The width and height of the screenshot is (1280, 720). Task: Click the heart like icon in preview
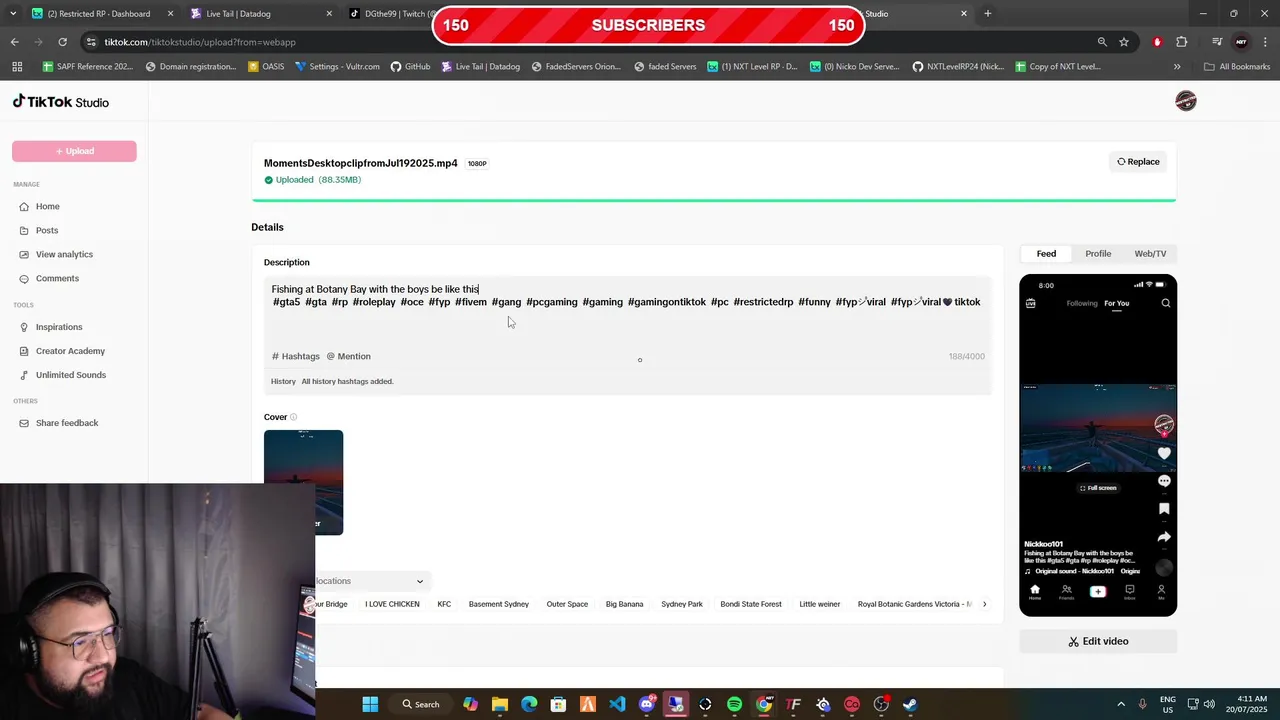pyautogui.click(x=1164, y=453)
